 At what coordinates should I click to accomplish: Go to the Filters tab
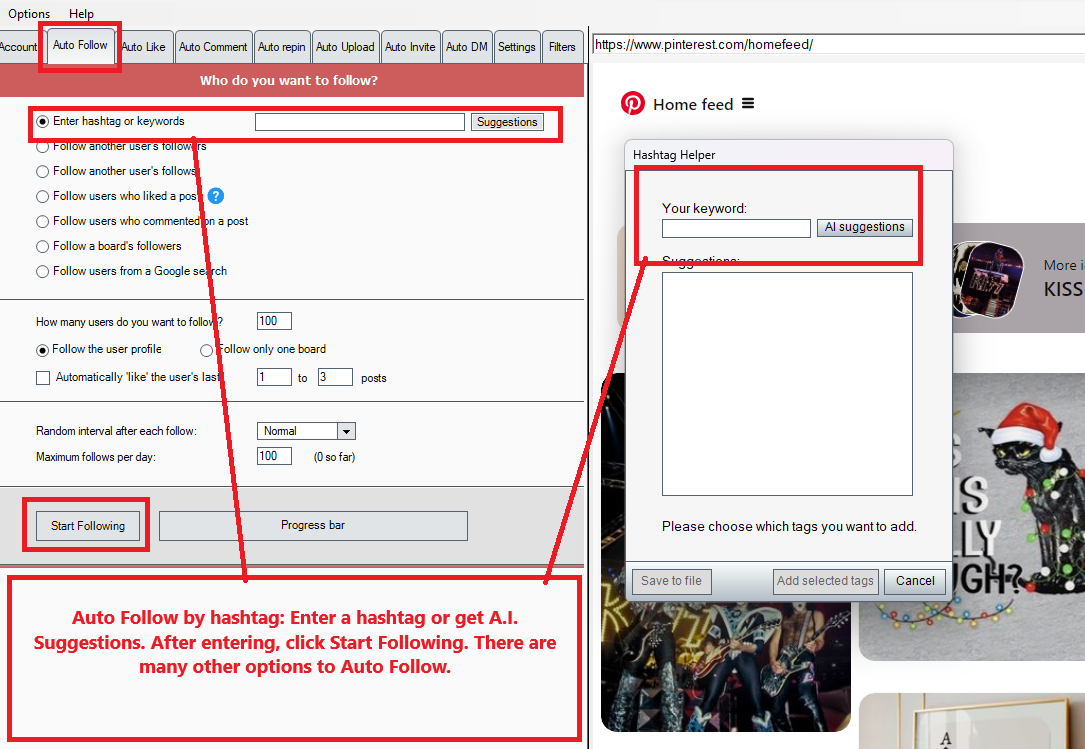click(x=562, y=47)
